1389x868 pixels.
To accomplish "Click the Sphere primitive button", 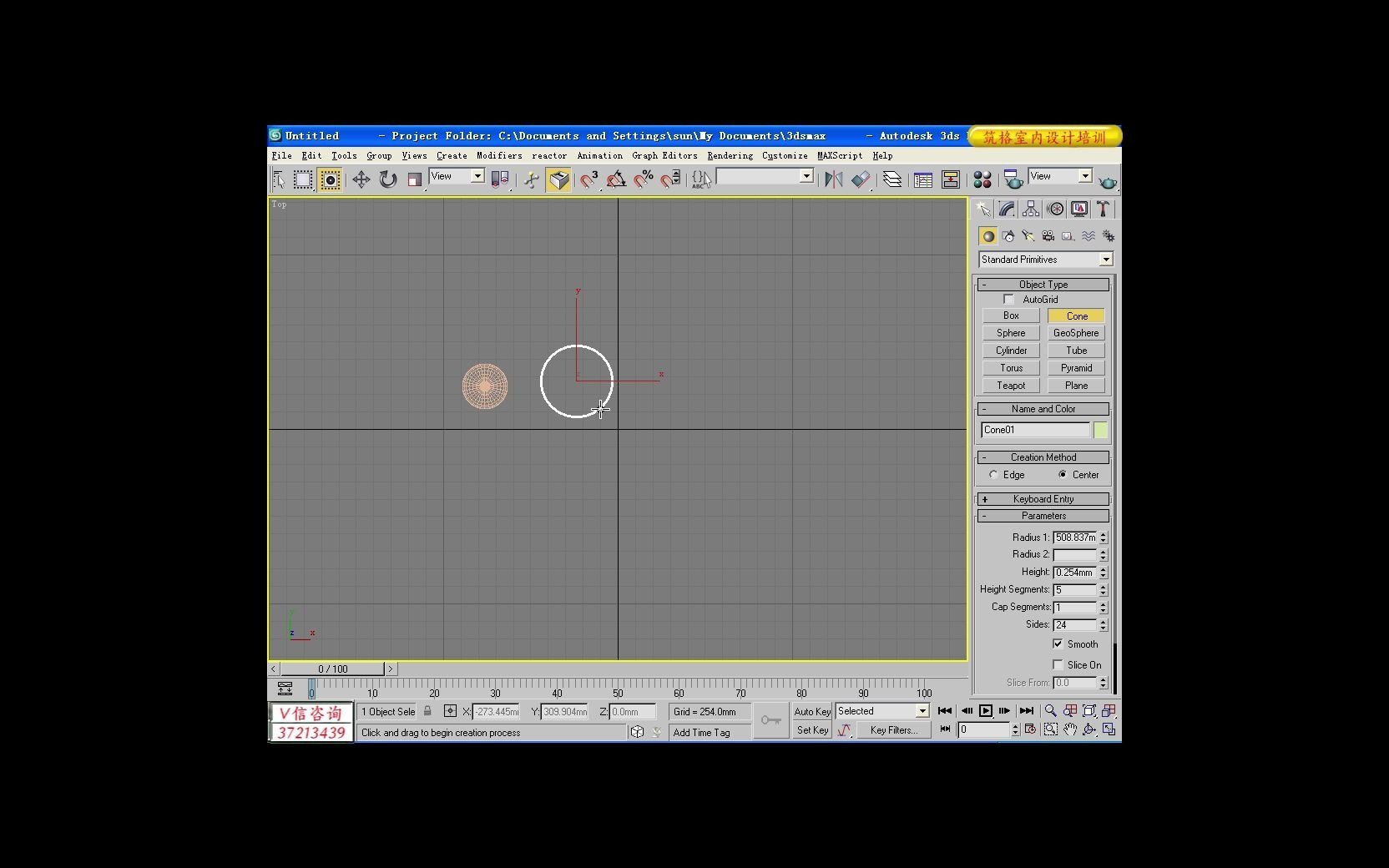I will [x=1010, y=332].
